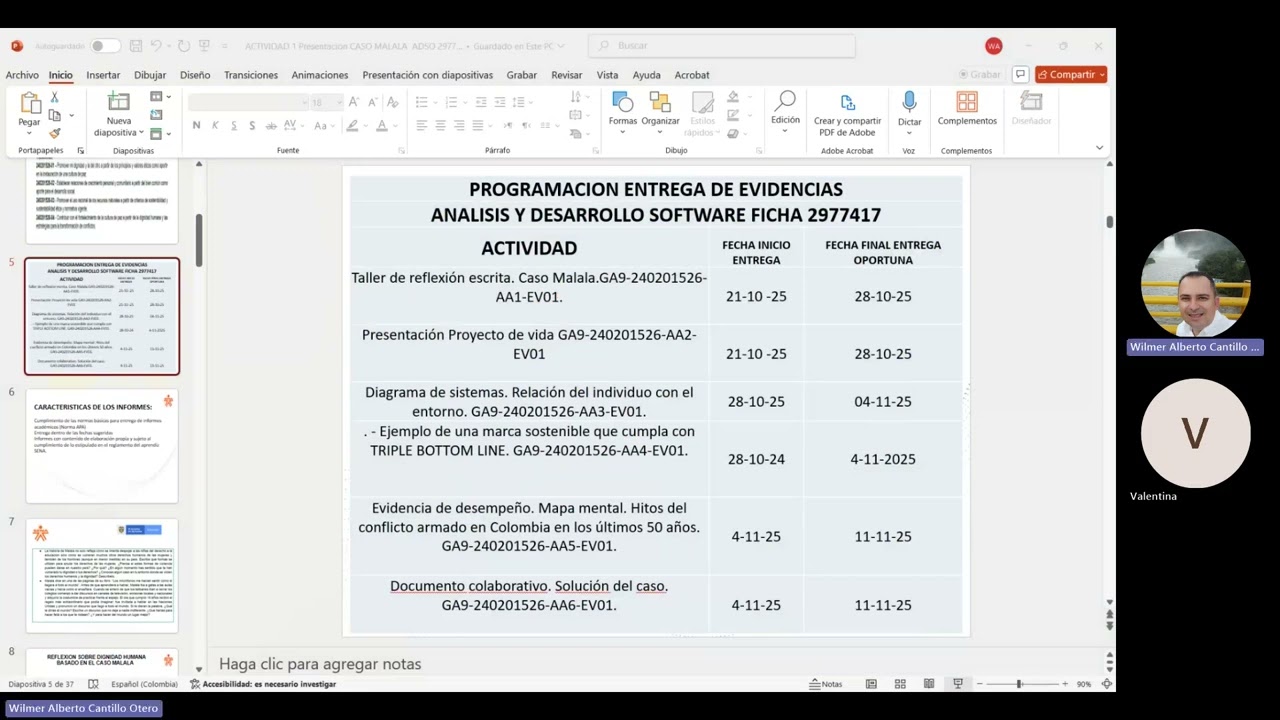Align text right in Párrafo group
This screenshot has width=1280, height=720.
click(x=460, y=125)
